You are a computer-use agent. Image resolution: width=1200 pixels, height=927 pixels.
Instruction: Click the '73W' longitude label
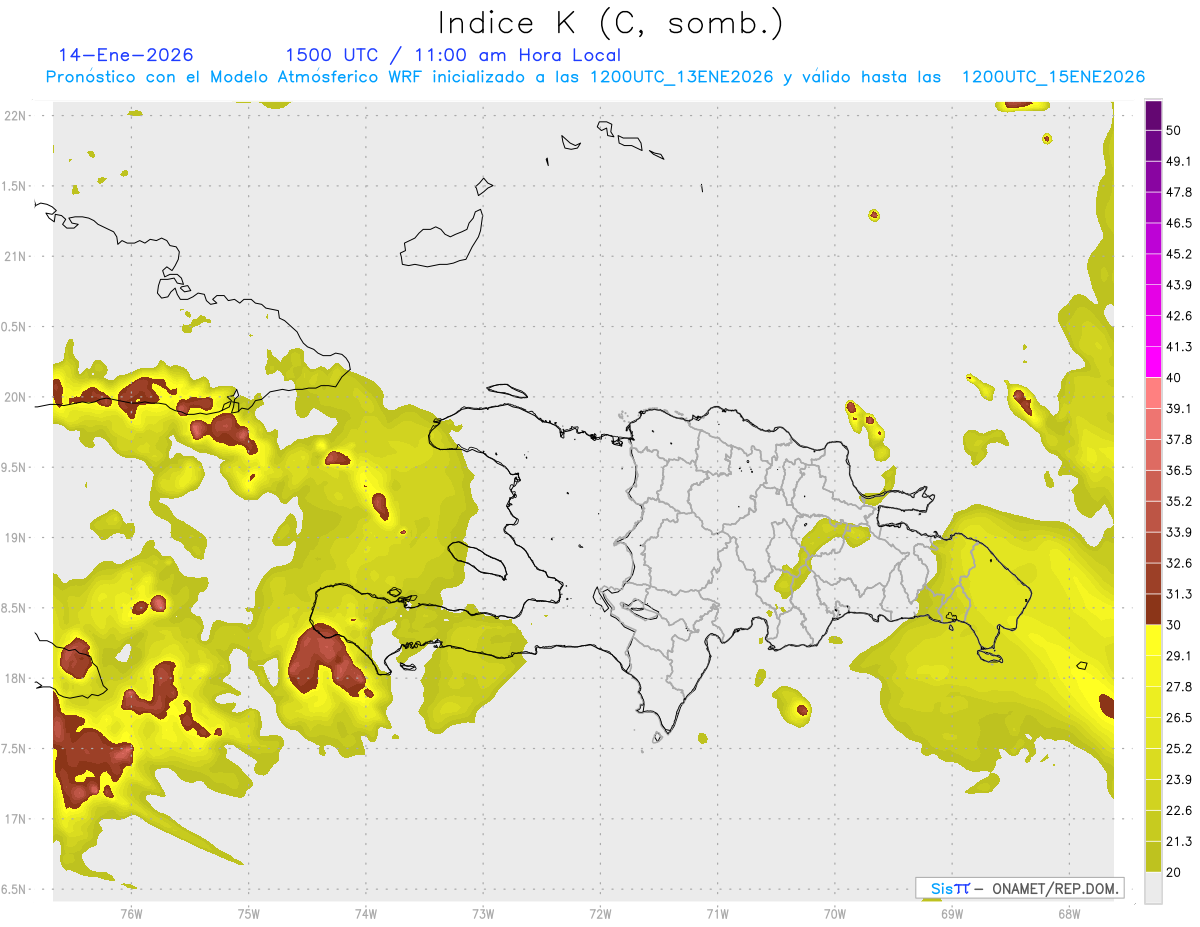click(x=483, y=913)
